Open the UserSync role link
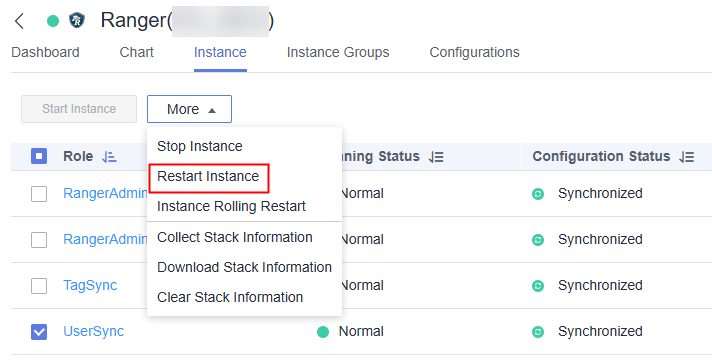712x362 pixels. (94, 332)
